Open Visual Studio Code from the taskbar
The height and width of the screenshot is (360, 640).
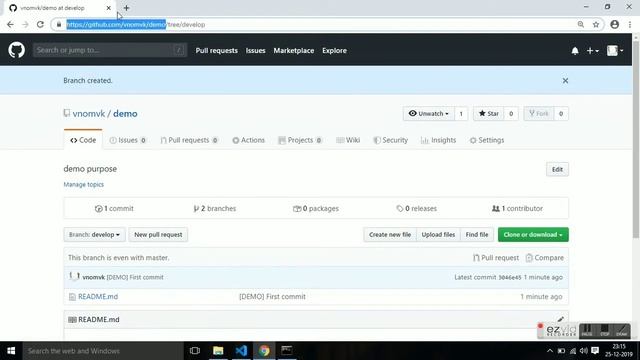[241, 351]
